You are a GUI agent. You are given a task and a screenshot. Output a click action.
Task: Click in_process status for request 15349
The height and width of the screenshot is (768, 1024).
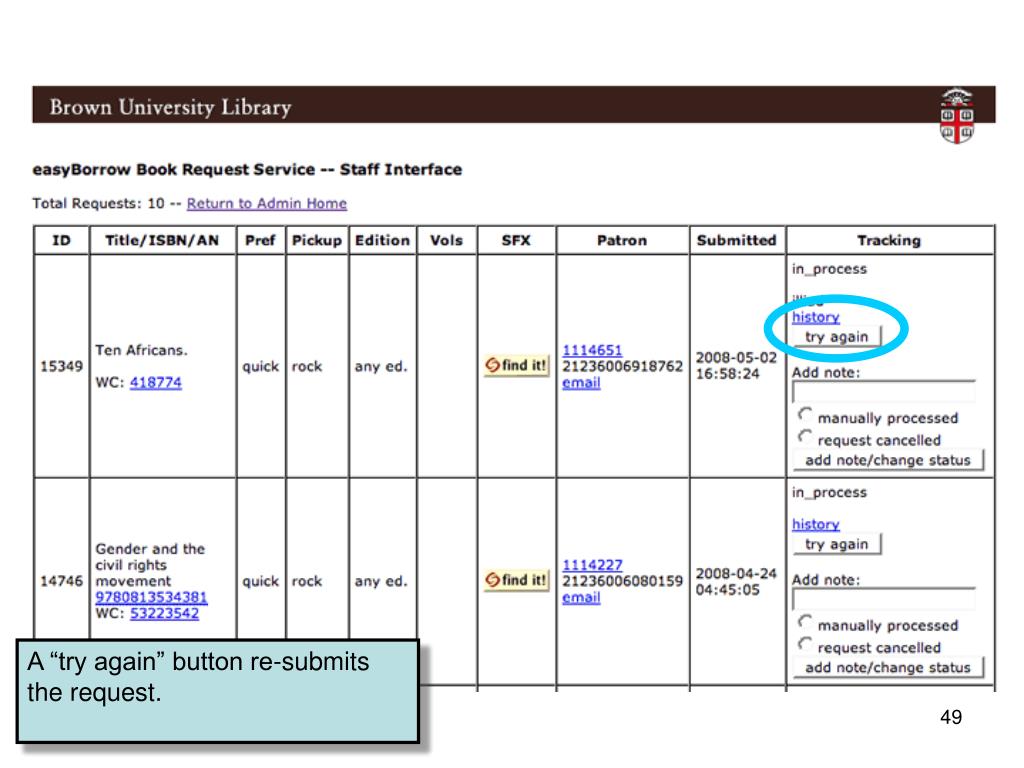point(829,269)
